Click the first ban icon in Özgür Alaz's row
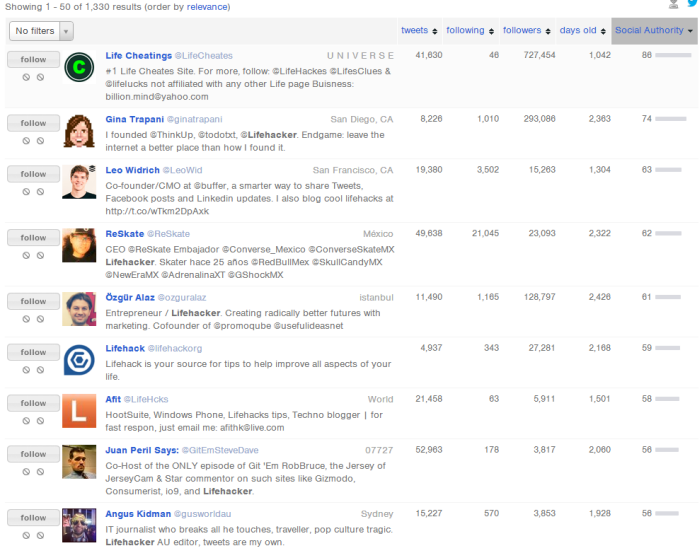700x553 pixels. pos(26,319)
